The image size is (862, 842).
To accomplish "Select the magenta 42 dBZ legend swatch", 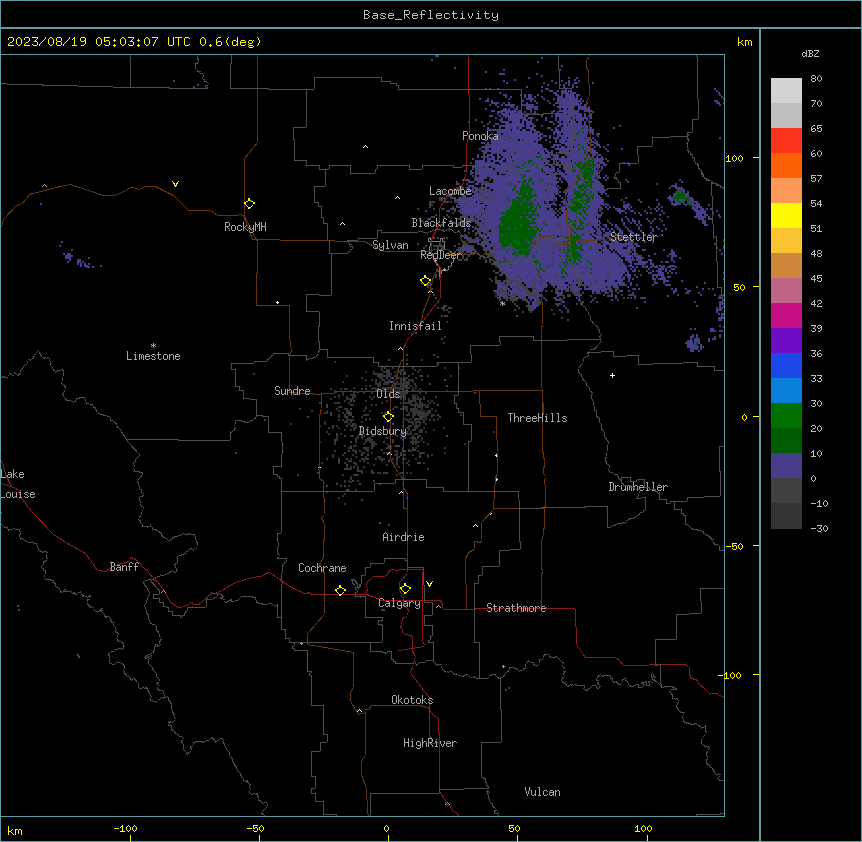I will pos(786,315).
